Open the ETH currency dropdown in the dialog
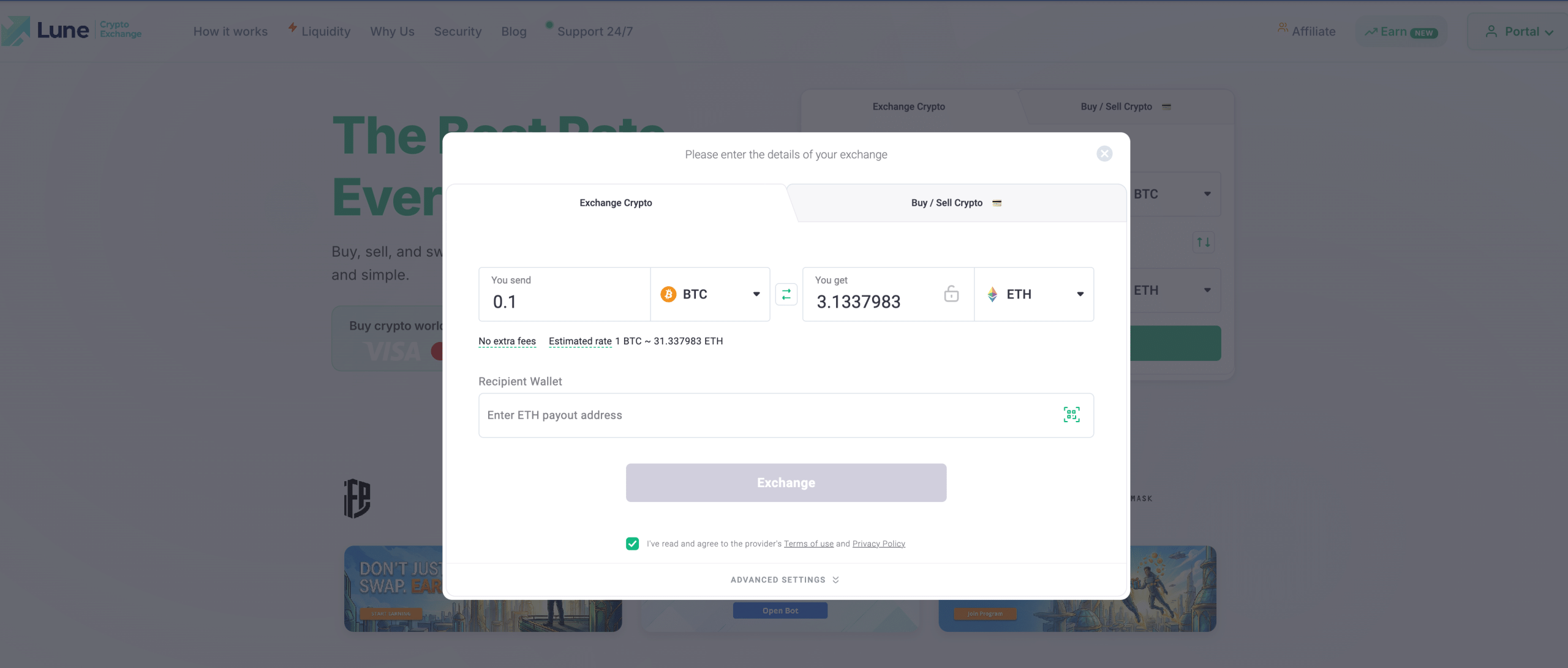Image resolution: width=1568 pixels, height=668 pixels. pyautogui.click(x=1034, y=294)
